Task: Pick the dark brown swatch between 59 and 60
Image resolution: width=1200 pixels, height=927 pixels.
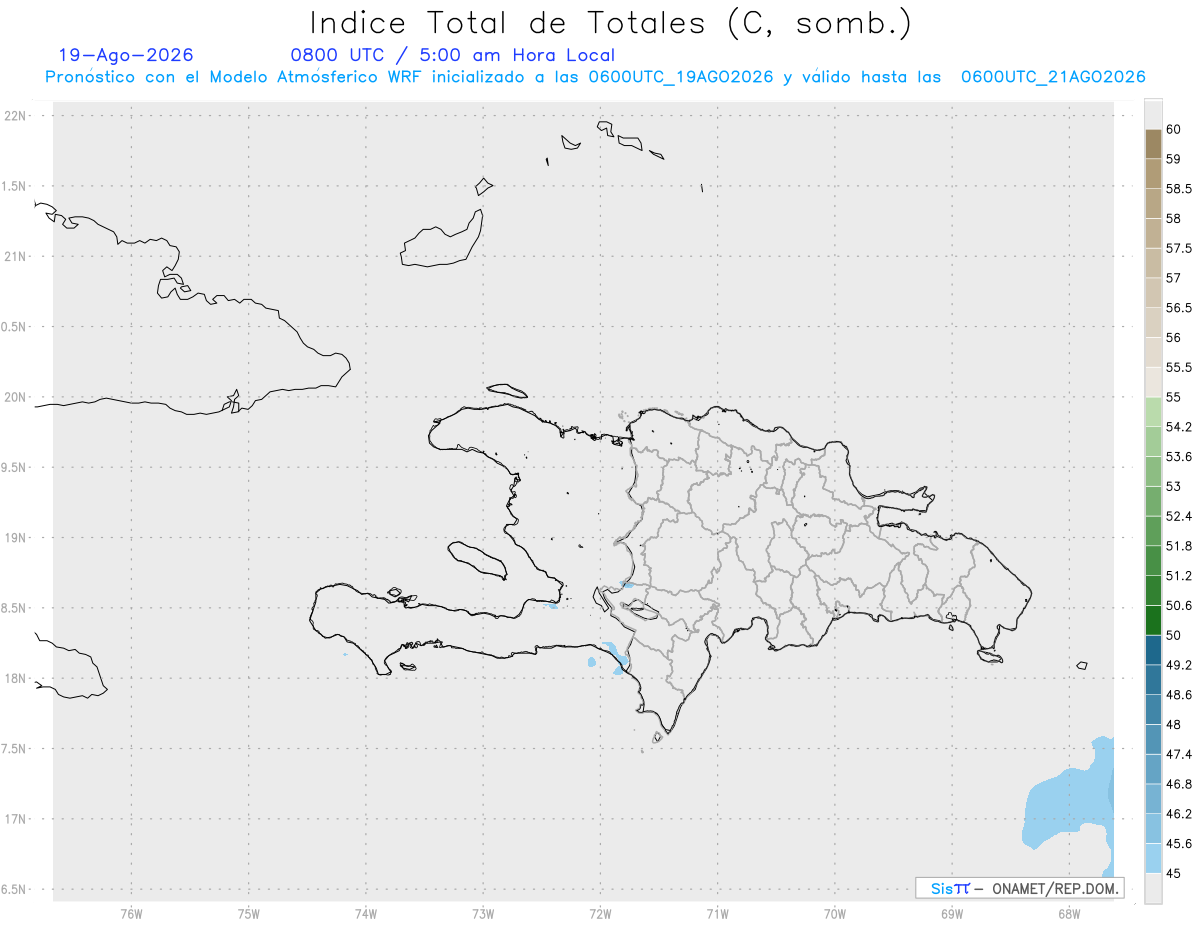Action: (x=1153, y=144)
